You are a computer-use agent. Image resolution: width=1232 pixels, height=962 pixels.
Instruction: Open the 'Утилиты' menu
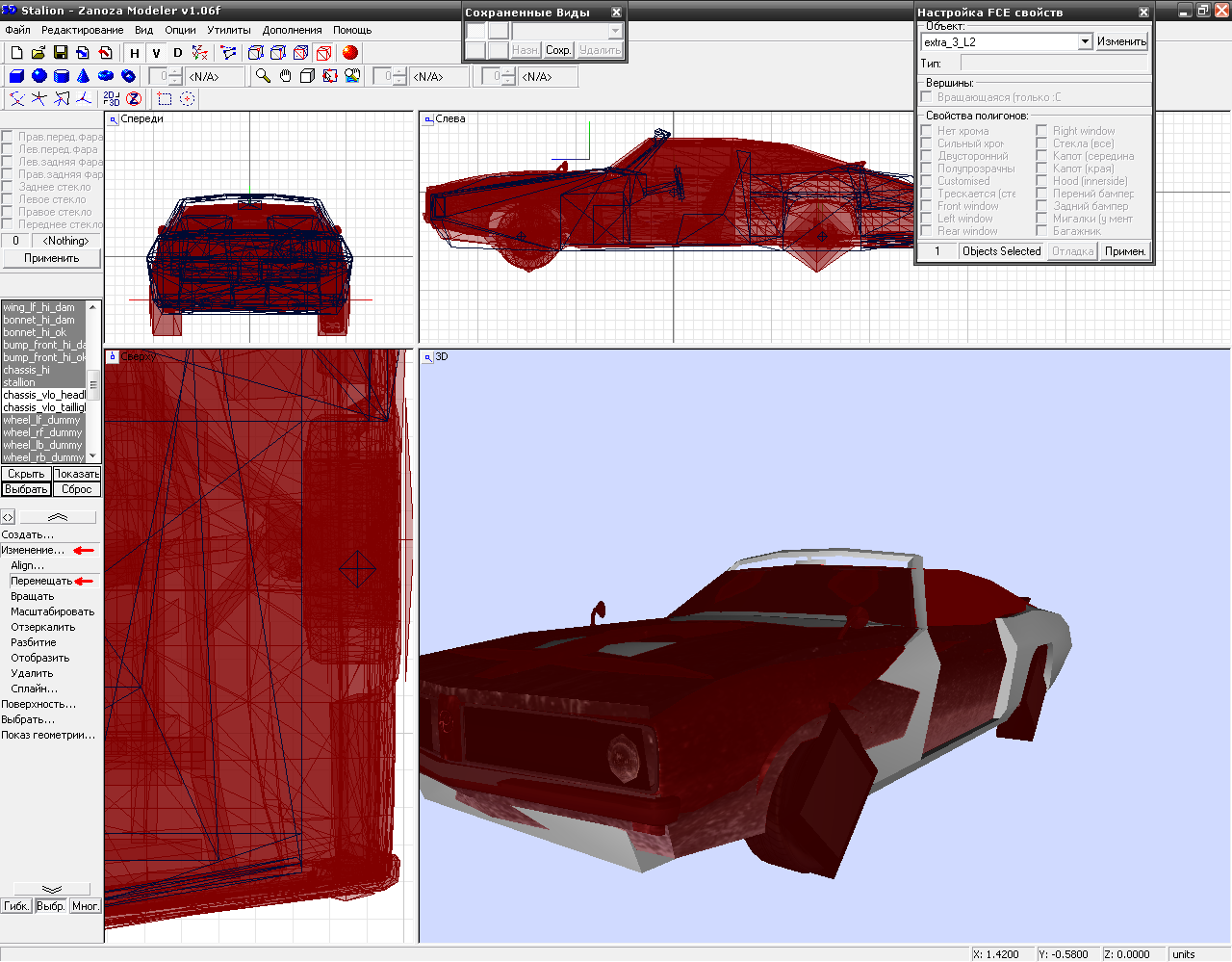(x=229, y=30)
